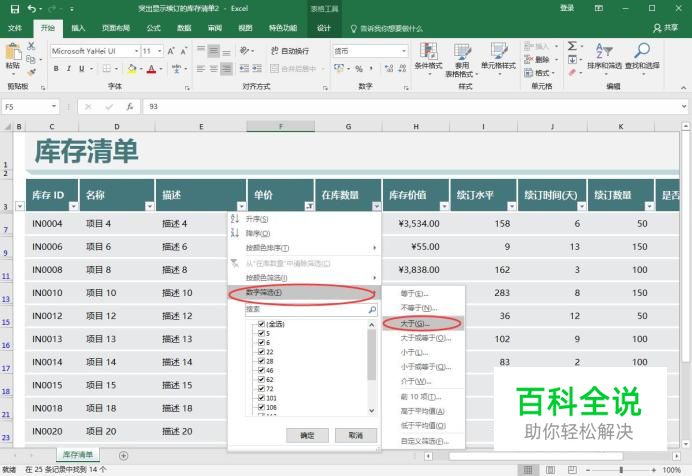Open the 续订数量 column filter dropdown
The height and width of the screenshot is (476, 692).
click(x=649, y=206)
